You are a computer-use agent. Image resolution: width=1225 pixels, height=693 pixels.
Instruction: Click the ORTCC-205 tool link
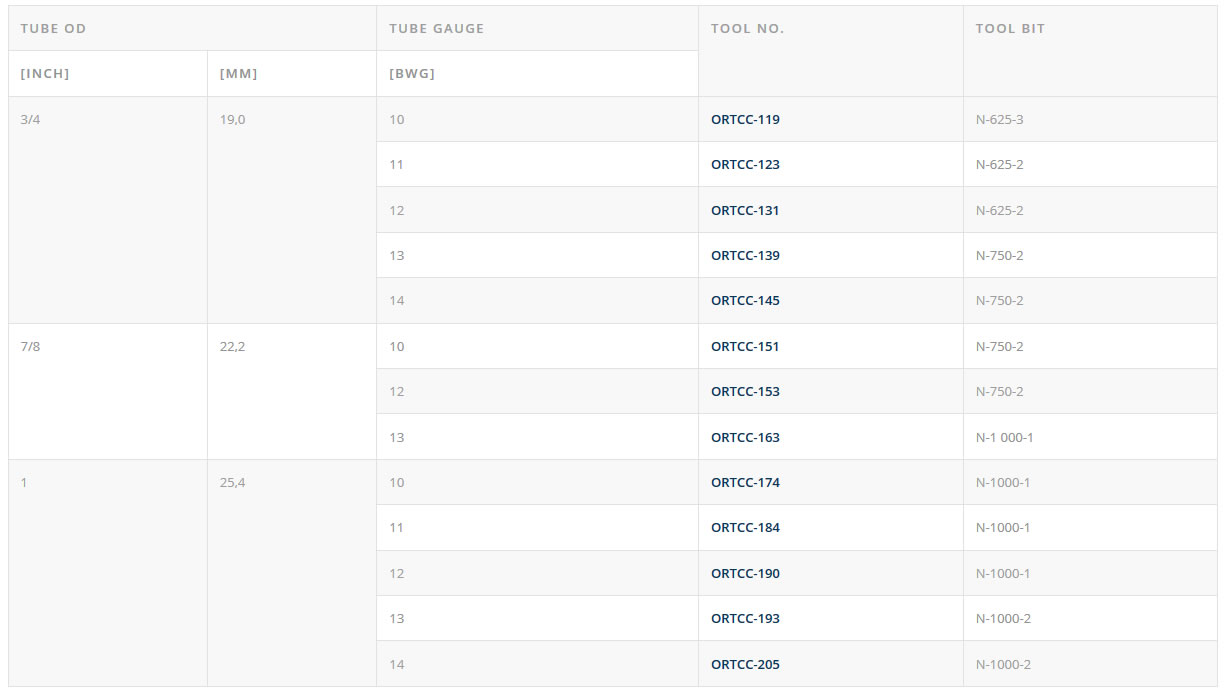[x=745, y=665]
